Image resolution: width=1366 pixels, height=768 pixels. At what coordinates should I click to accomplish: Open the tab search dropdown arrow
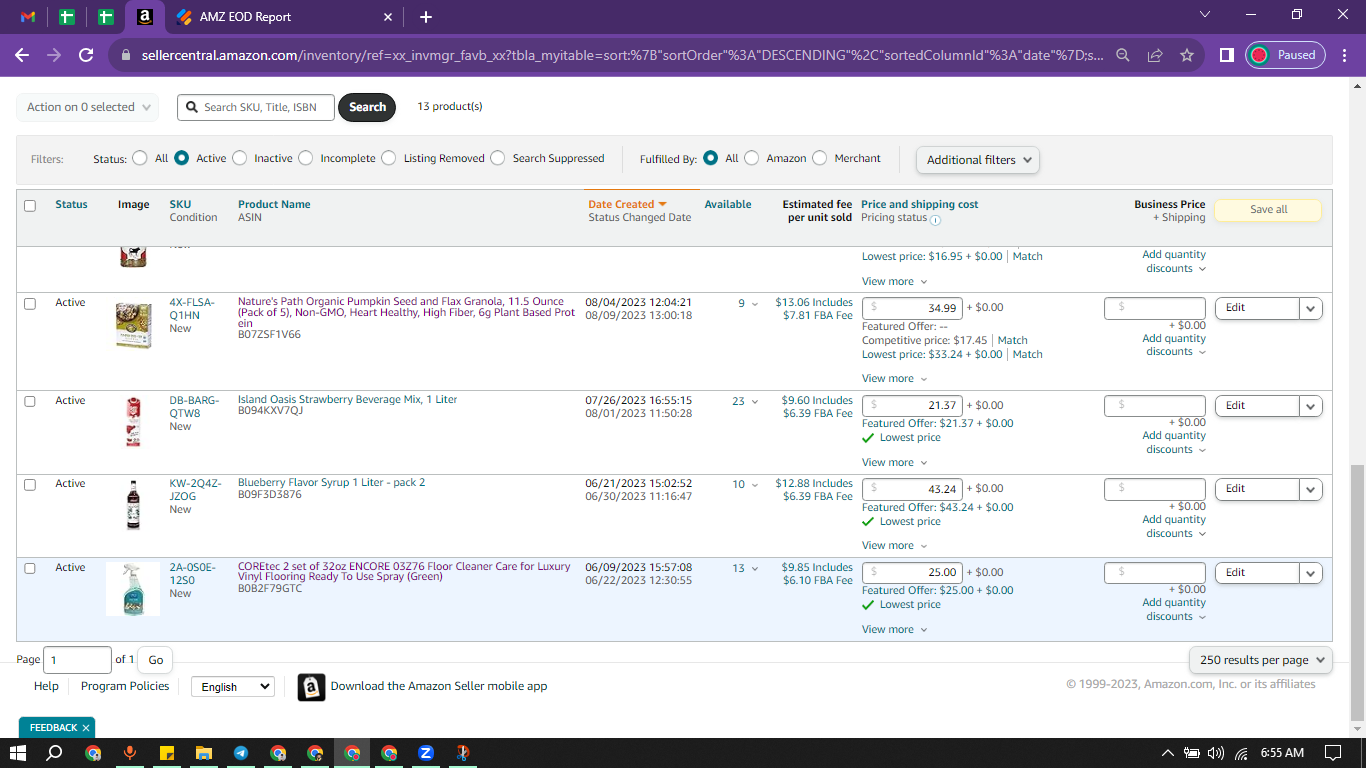point(1205,15)
